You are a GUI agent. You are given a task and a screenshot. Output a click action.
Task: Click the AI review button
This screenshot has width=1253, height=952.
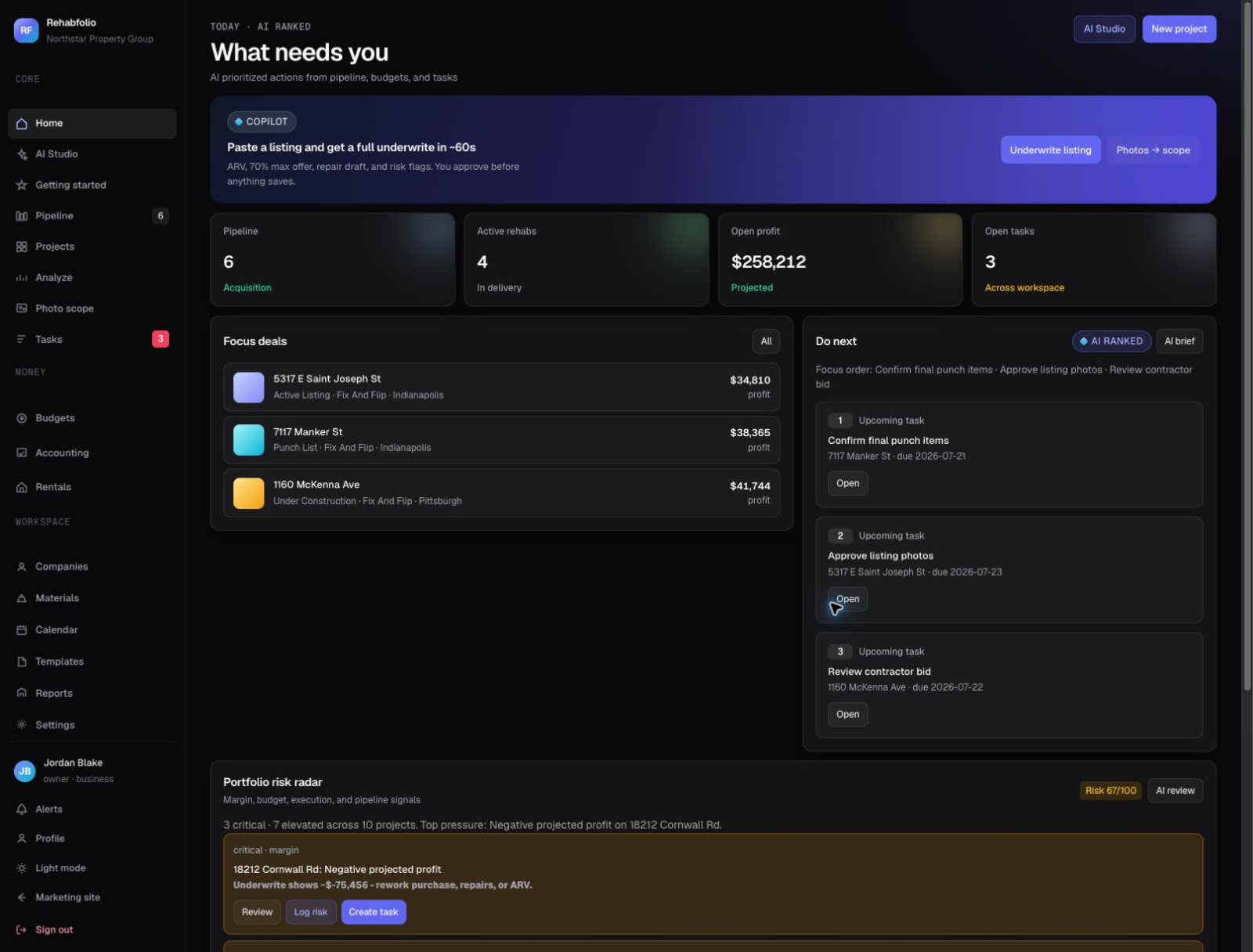click(1175, 791)
